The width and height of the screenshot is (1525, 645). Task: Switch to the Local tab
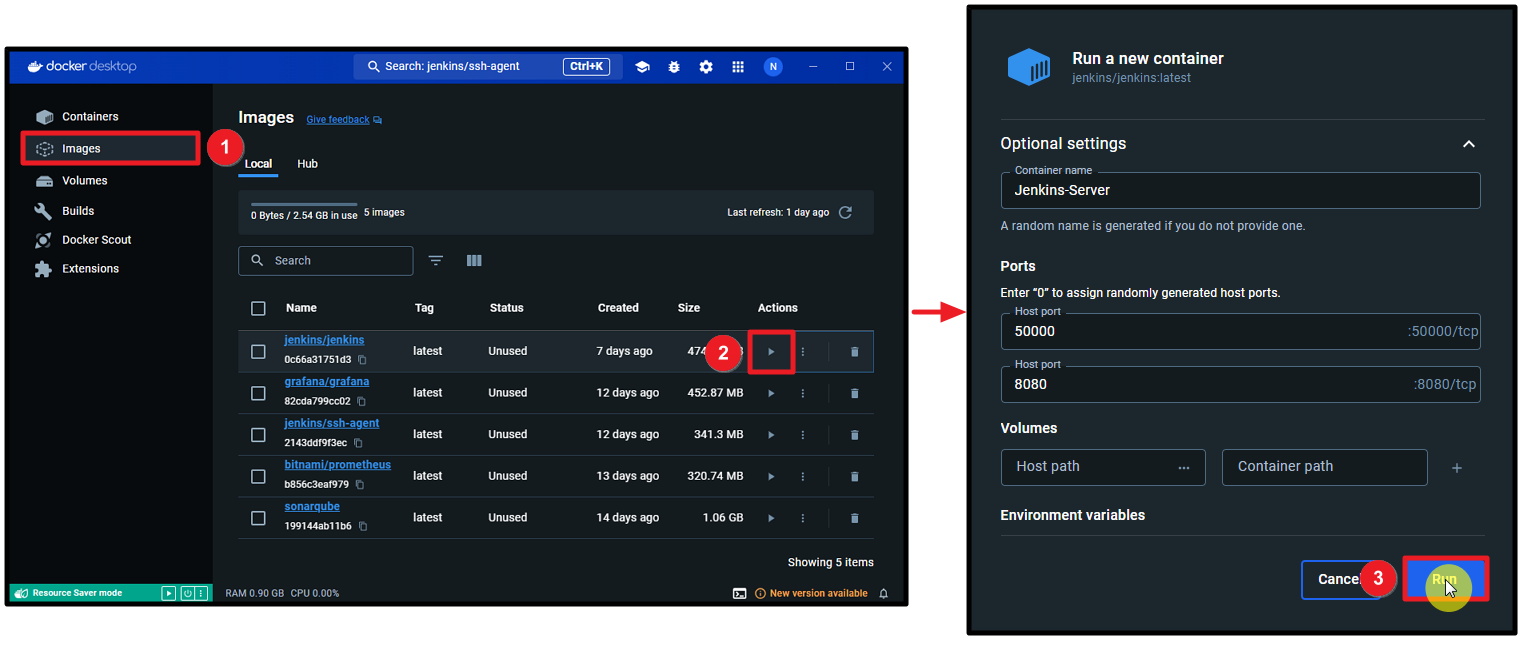click(x=258, y=164)
